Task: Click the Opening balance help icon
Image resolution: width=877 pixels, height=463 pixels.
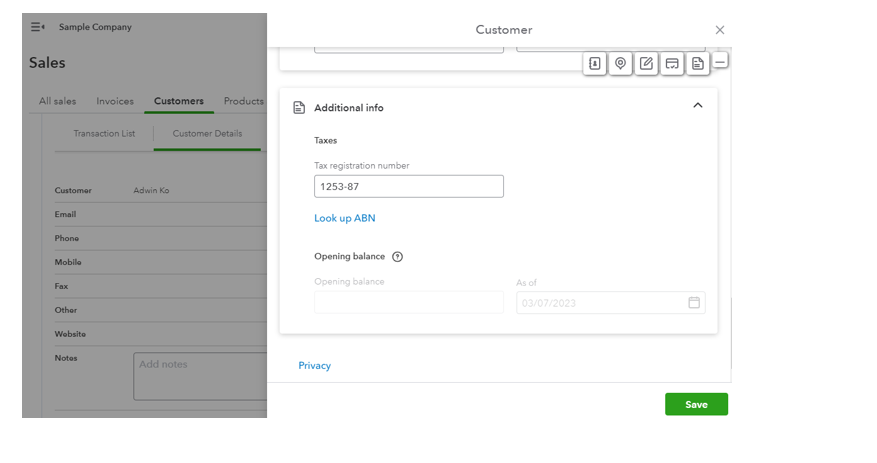Action: (398, 257)
